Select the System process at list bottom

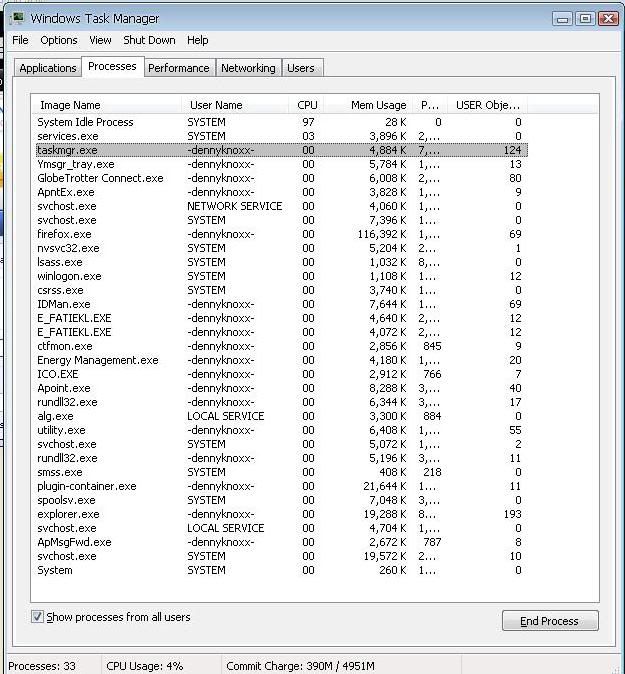click(282, 570)
